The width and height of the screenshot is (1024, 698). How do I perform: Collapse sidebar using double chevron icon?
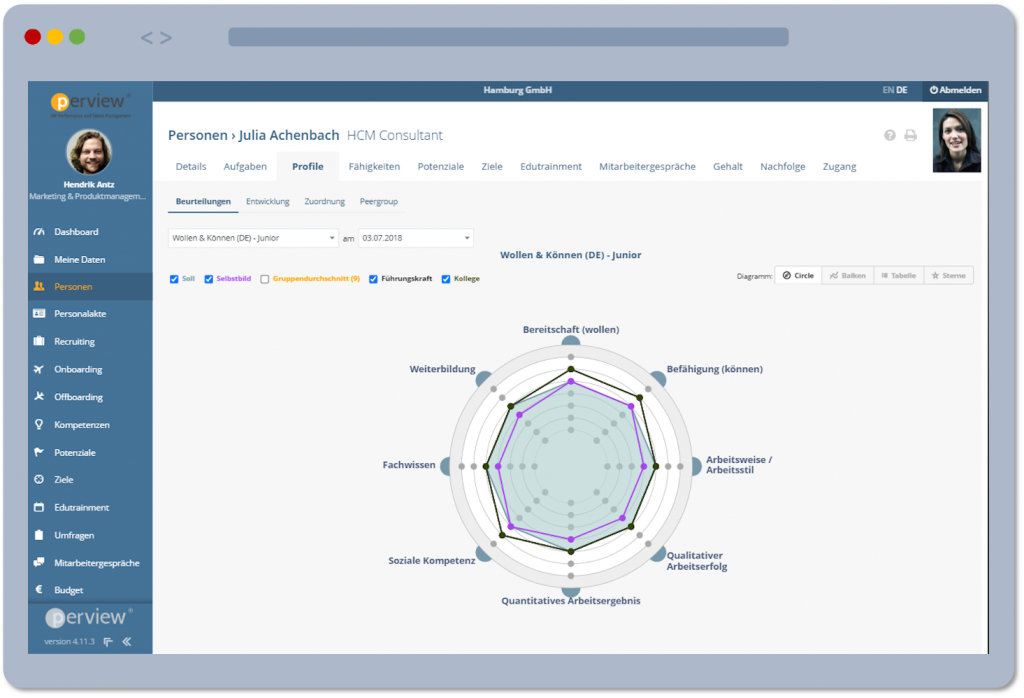coord(127,642)
